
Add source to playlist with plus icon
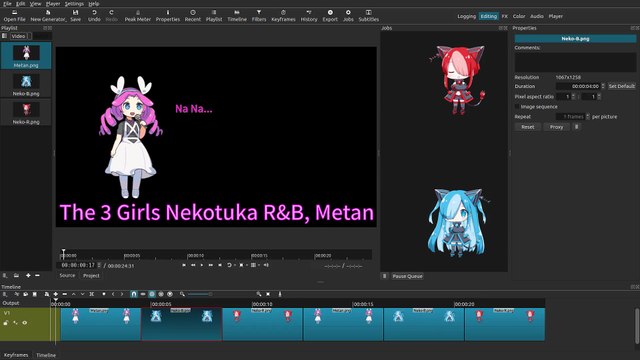click(28, 276)
